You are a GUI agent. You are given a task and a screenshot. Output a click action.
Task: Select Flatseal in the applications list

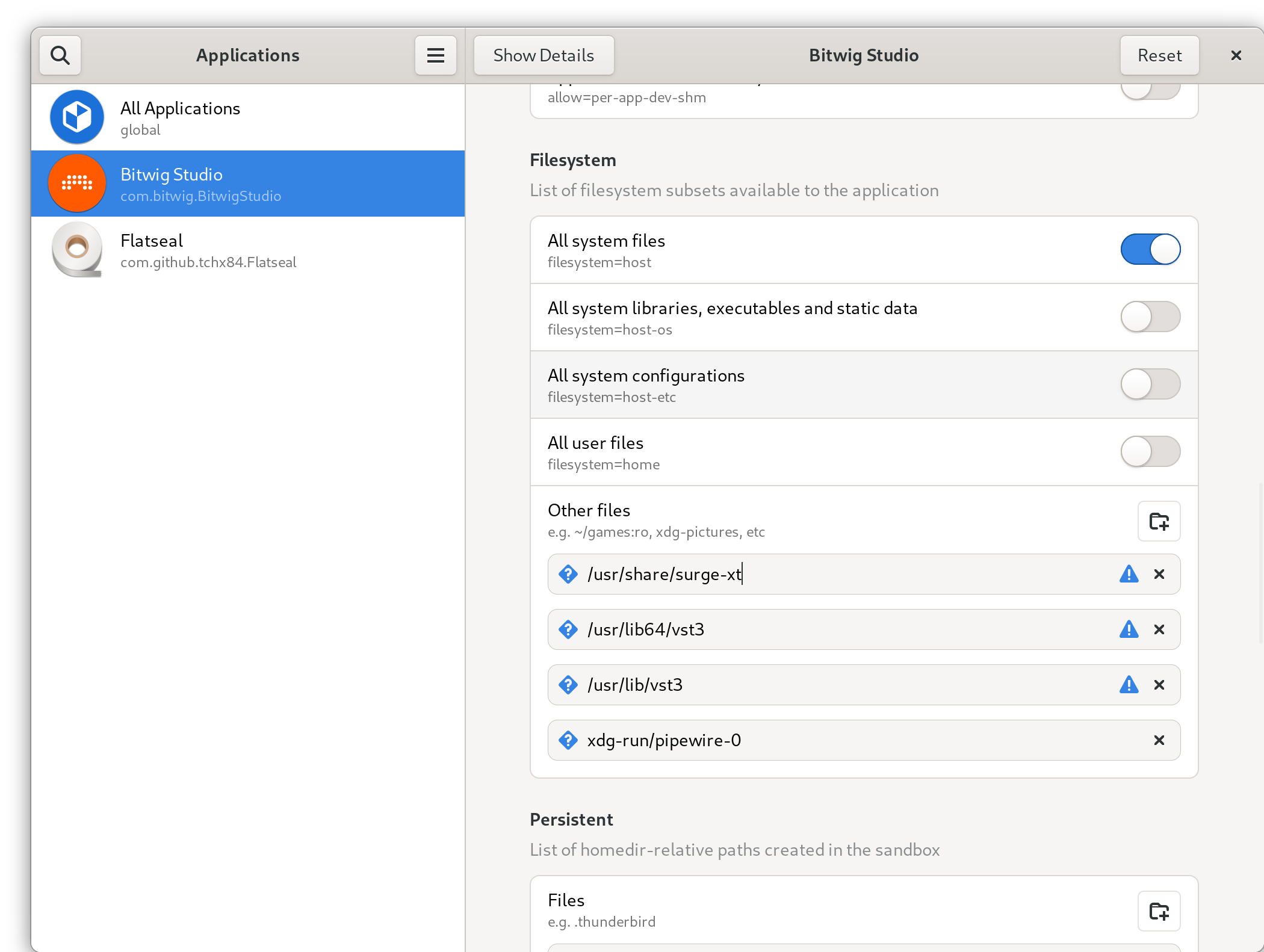pyautogui.click(x=241, y=250)
